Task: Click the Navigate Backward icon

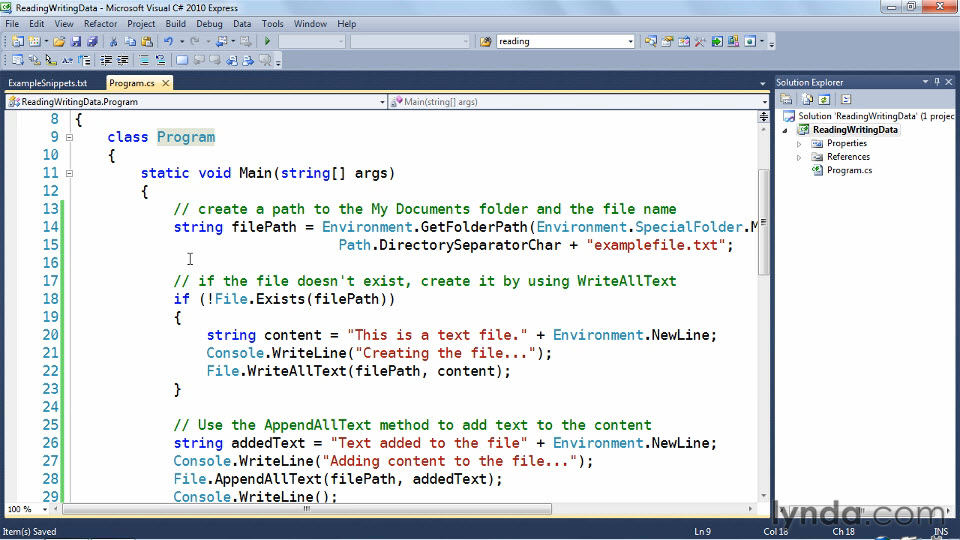Action: click(222, 42)
